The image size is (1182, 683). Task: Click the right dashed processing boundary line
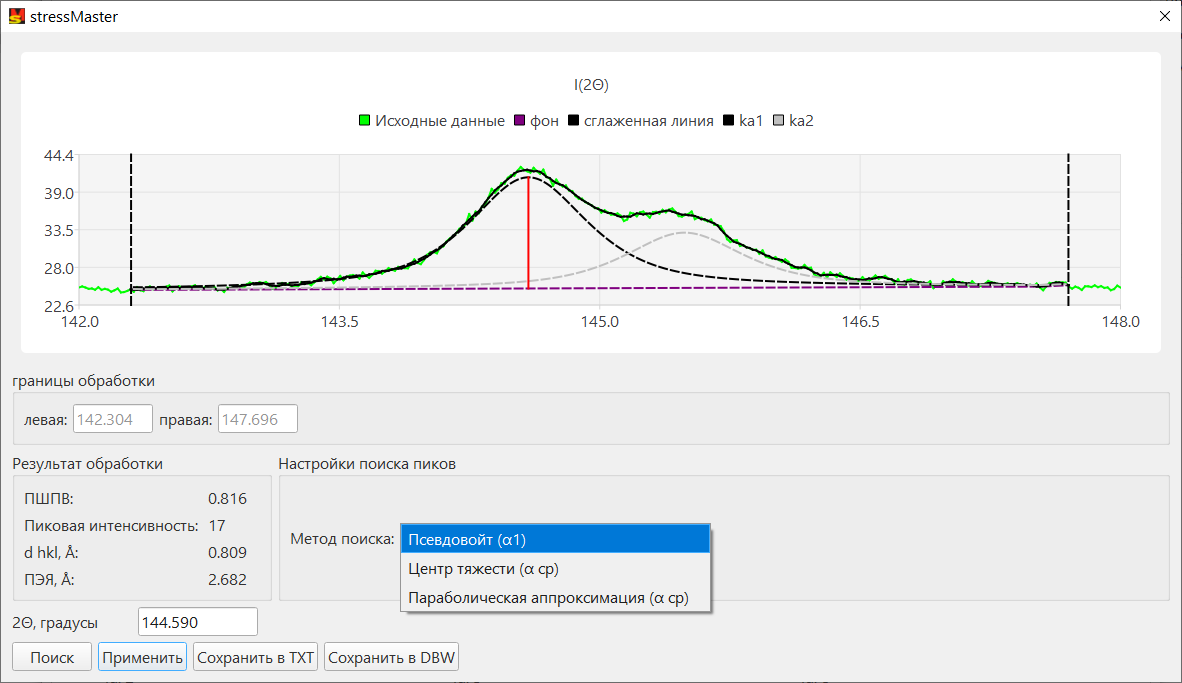click(x=1068, y=230)
